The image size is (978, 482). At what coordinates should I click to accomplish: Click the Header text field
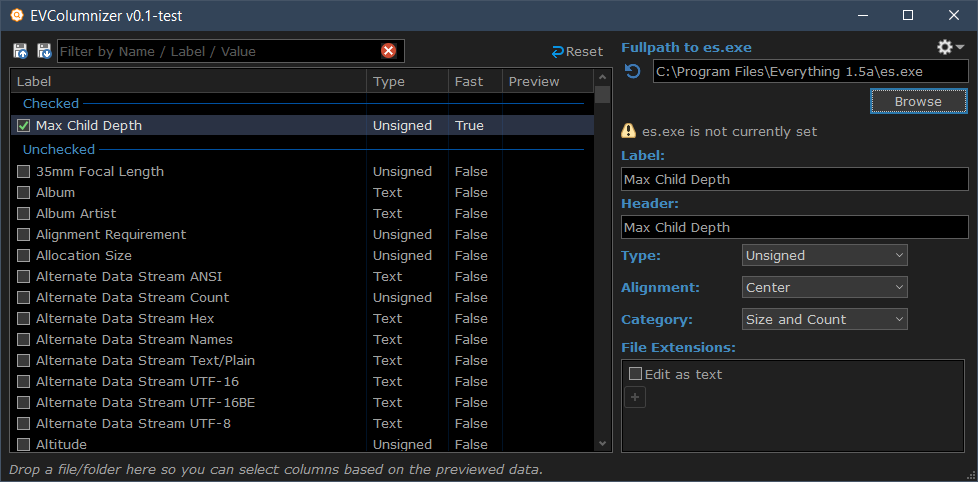click(794, 227)
